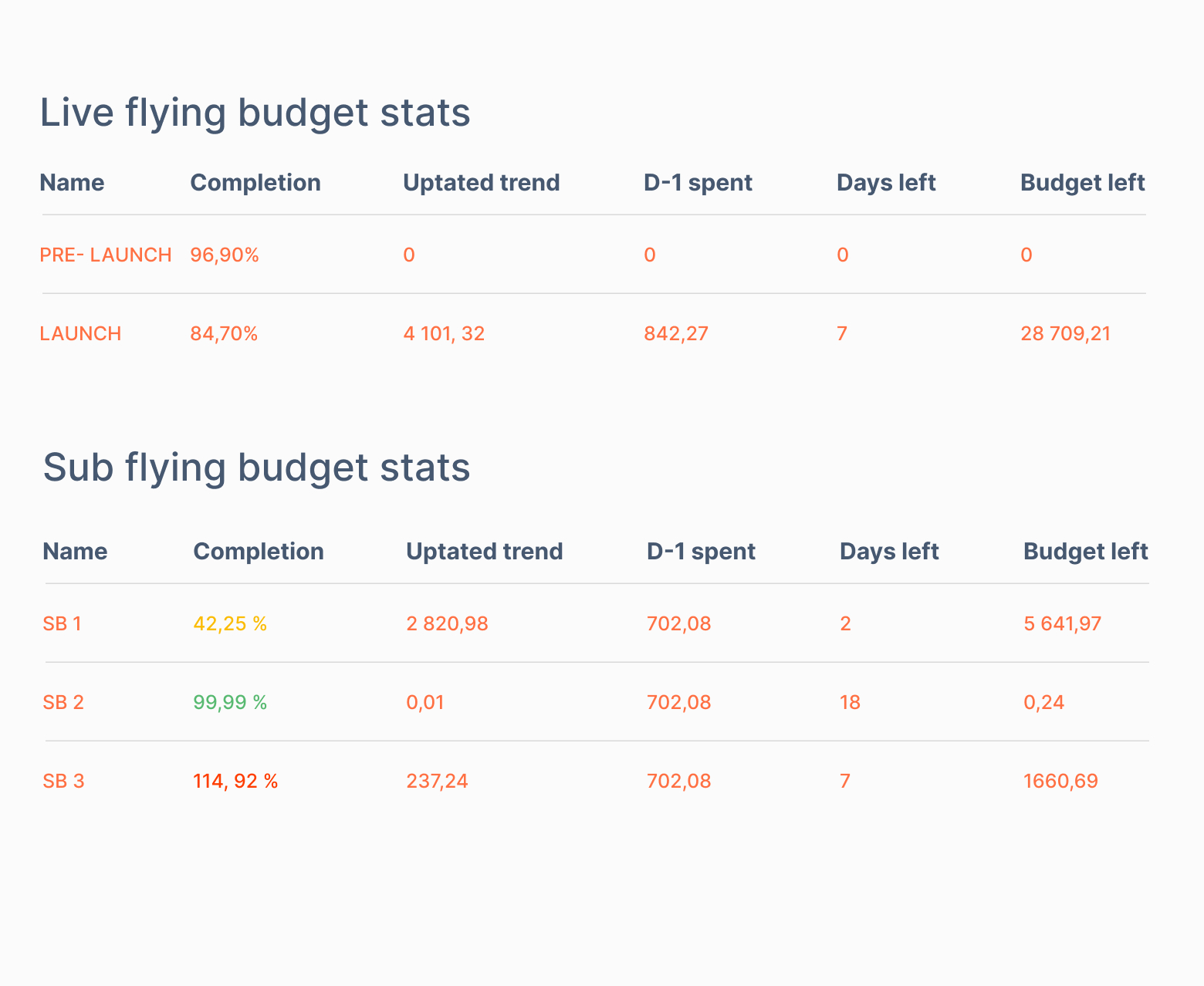
Task: Click the red 114, 92 % completion value
Action: (235, 782)
